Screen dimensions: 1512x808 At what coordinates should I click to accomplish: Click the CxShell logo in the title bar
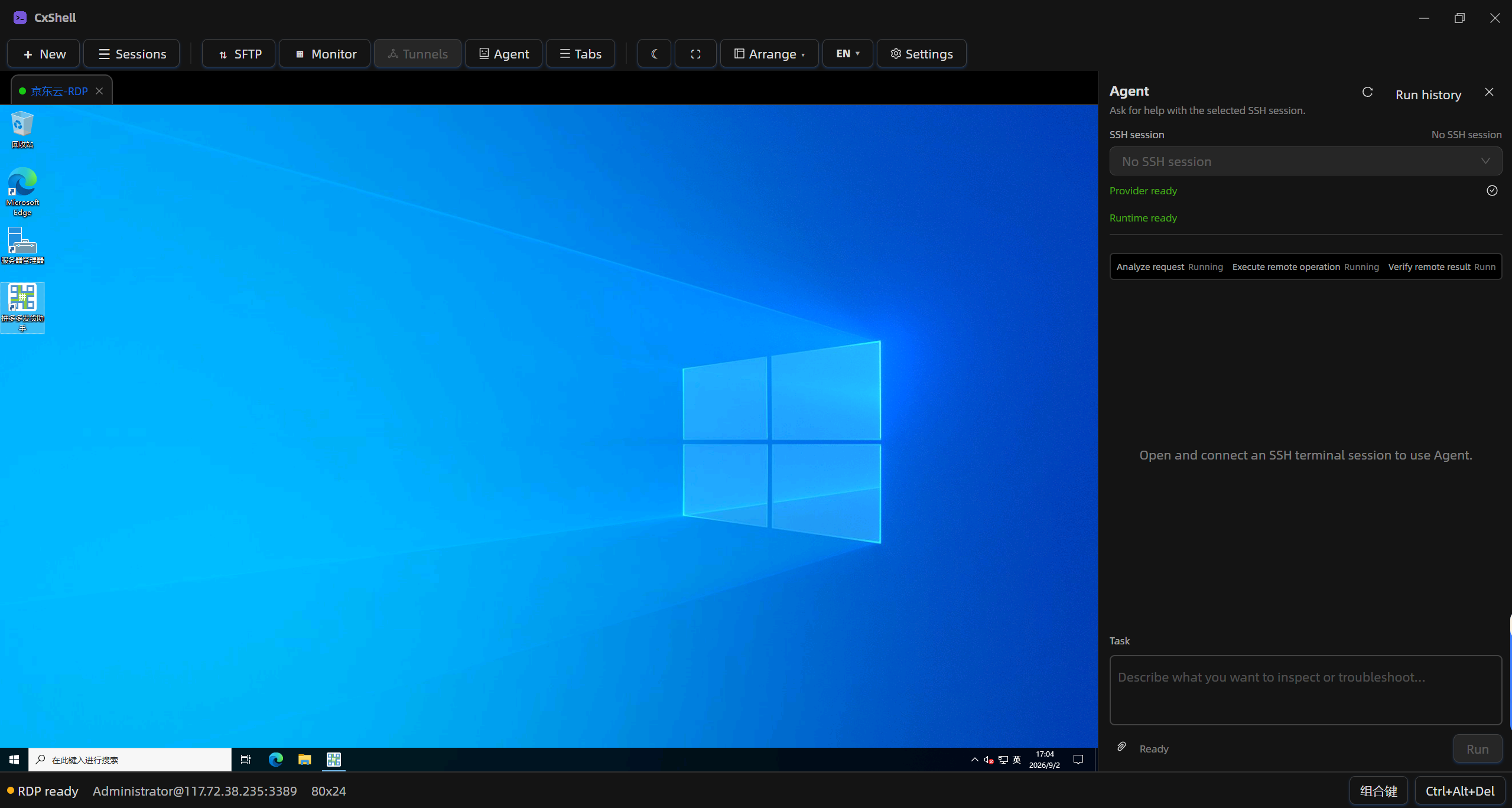point(20,18)
